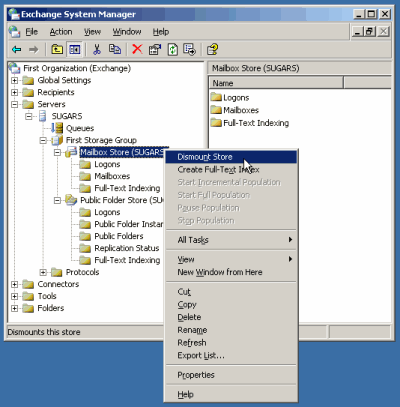The image size is (400, 407).
Task: Open the View submenu in context menu
Action: click(231, 259)
